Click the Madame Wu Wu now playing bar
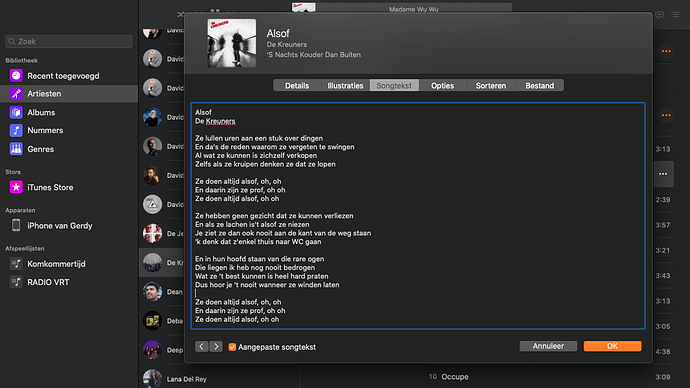The width and height of the screenshot is (690, 388). click(x=414, y=8)
